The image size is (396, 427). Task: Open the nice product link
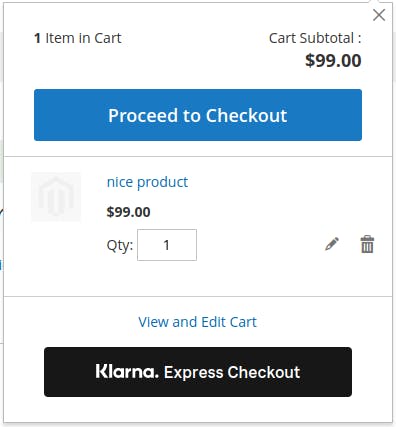[x=147, y=182]
